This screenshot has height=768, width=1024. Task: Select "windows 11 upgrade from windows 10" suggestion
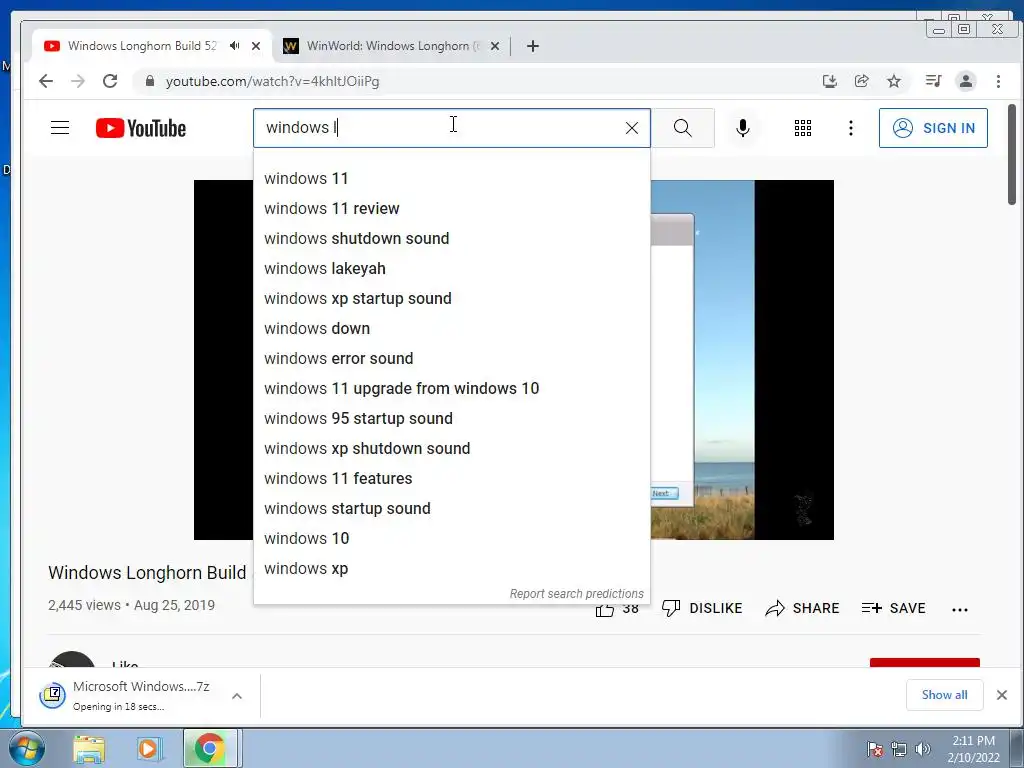click(x=451, y=389)
